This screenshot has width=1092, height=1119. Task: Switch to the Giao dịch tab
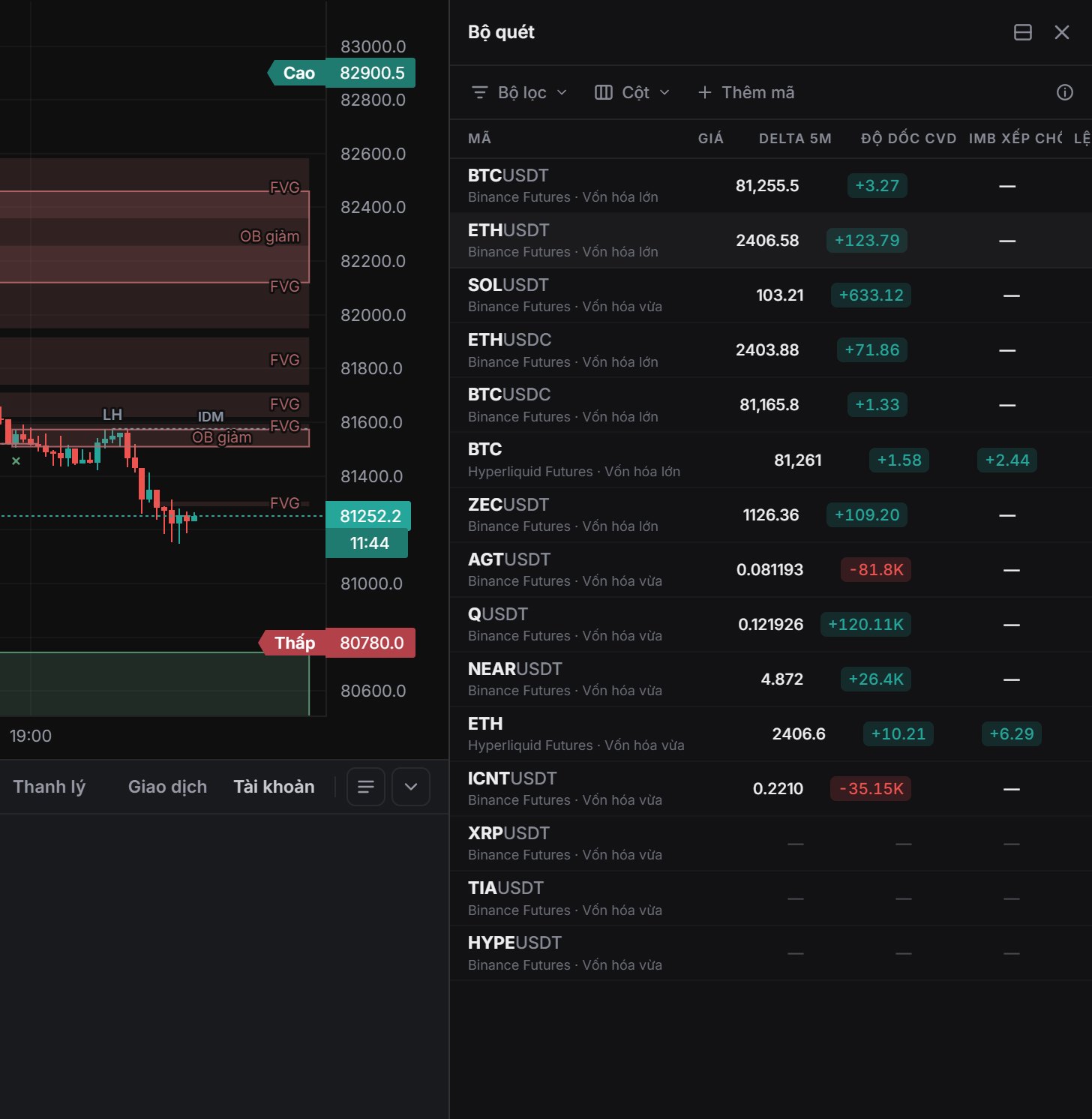(167, 787)
